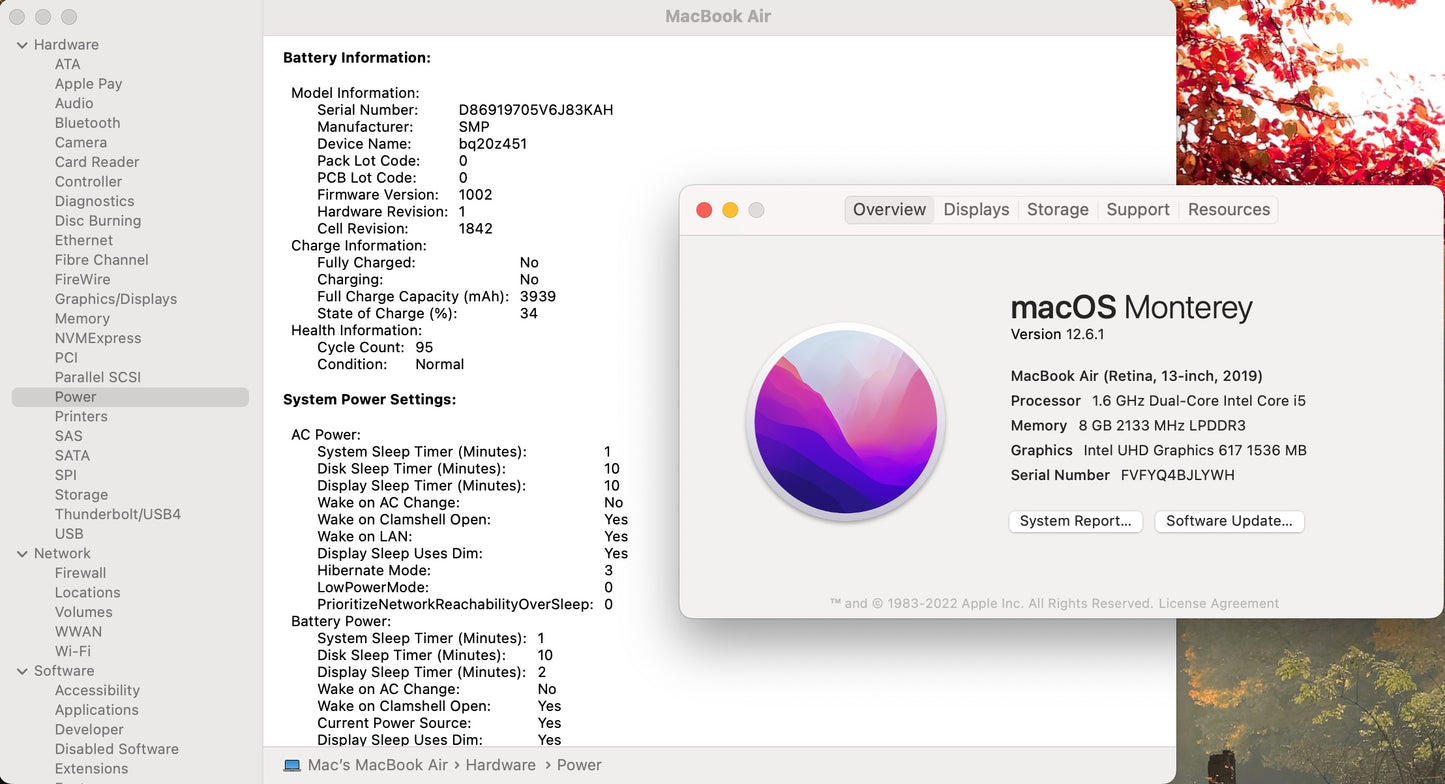Image resolution: width=1445 pixels, height=784 pixels.
Task: Open the Storage tab
Action: [1057, 210]
